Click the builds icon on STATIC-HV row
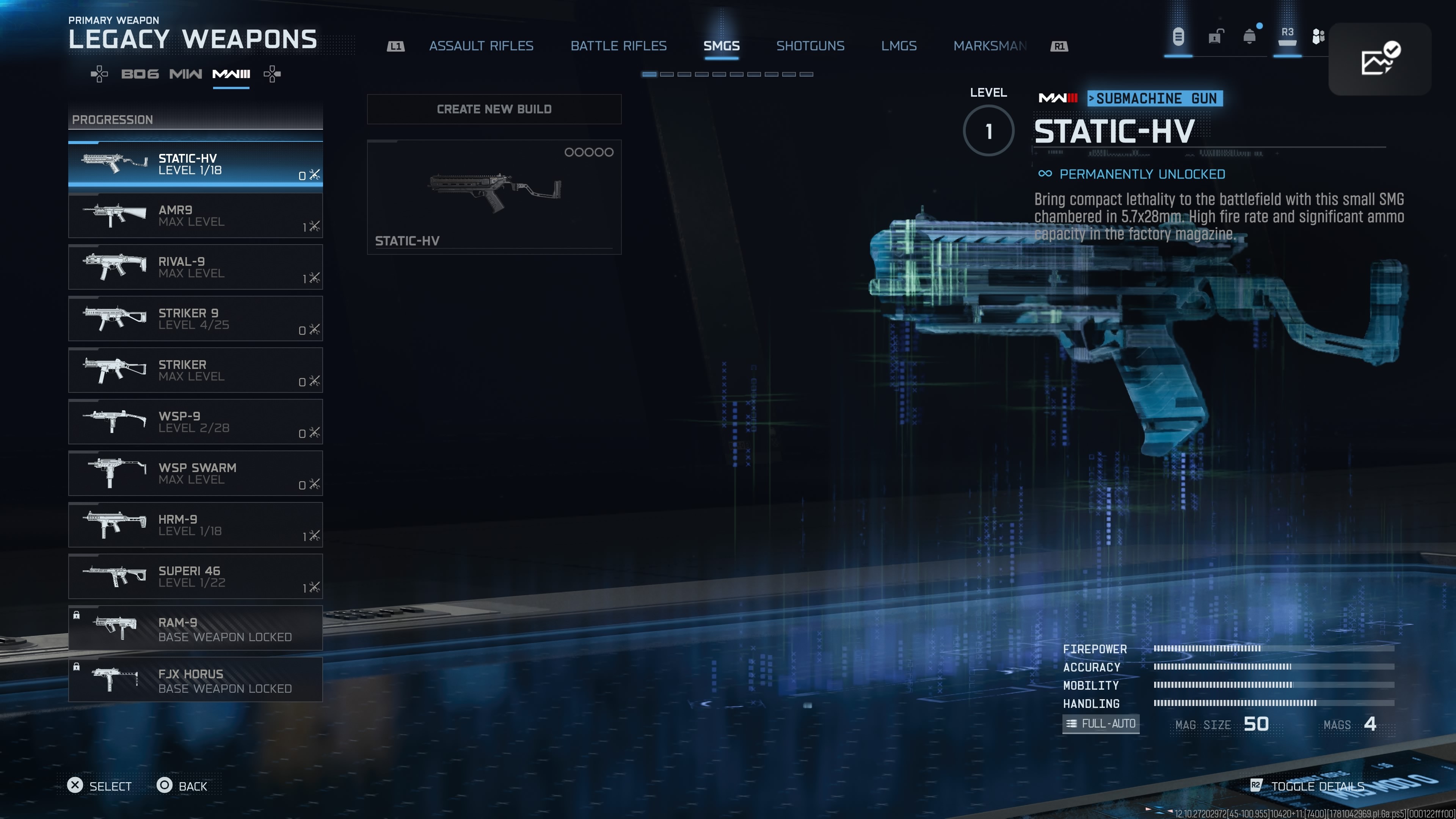Screen dimensions: 1456x819 [315, 175]
